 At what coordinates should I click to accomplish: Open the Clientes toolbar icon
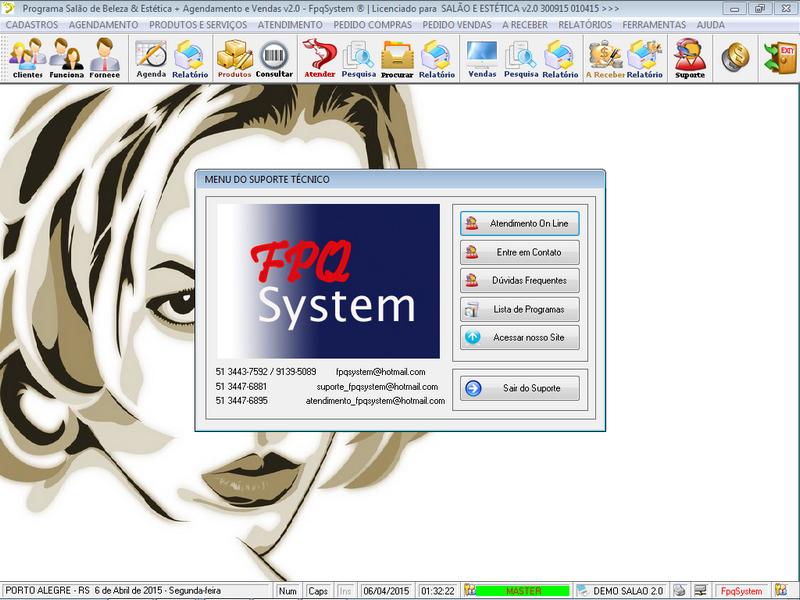click(27, 58)
